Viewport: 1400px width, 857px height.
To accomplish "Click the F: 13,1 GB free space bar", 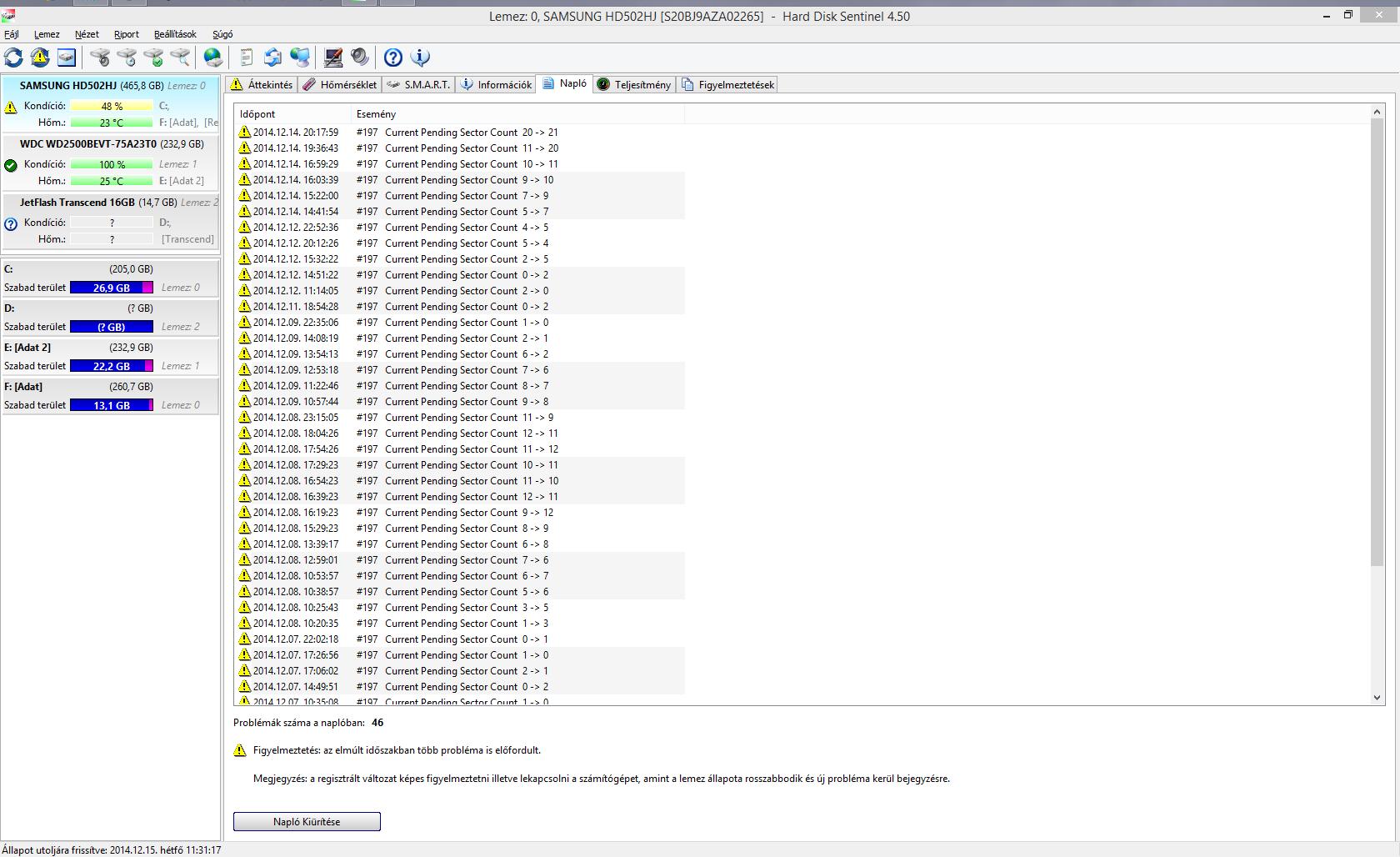I will click(x=112, y=405).
